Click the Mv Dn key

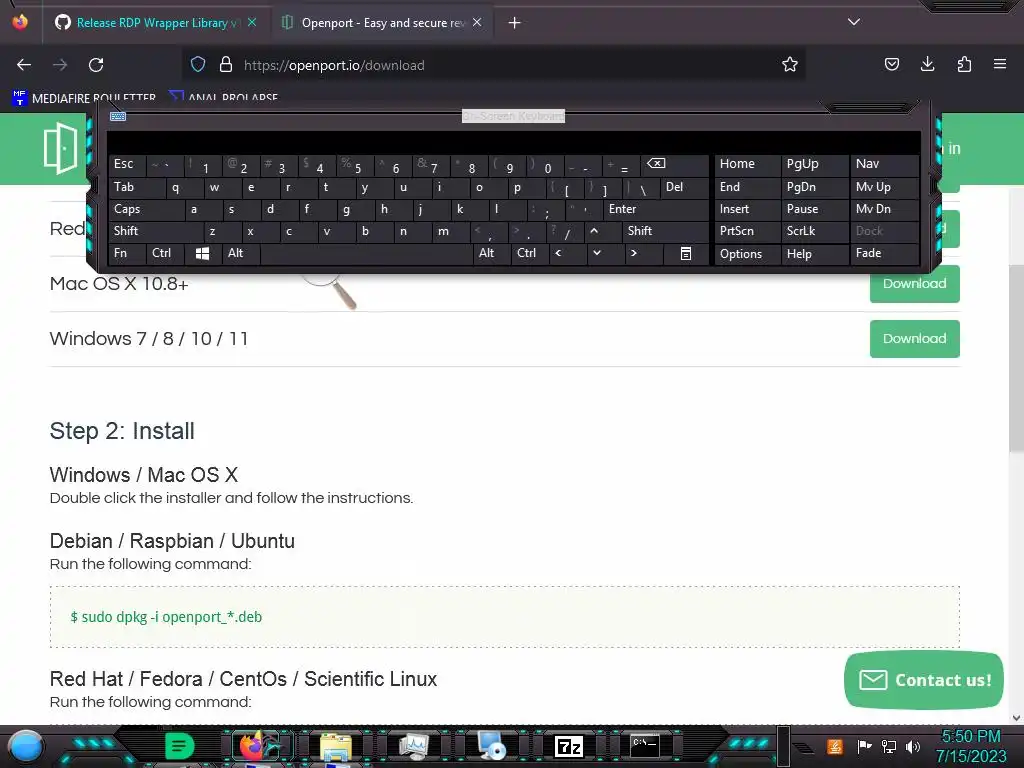[884, 209]
